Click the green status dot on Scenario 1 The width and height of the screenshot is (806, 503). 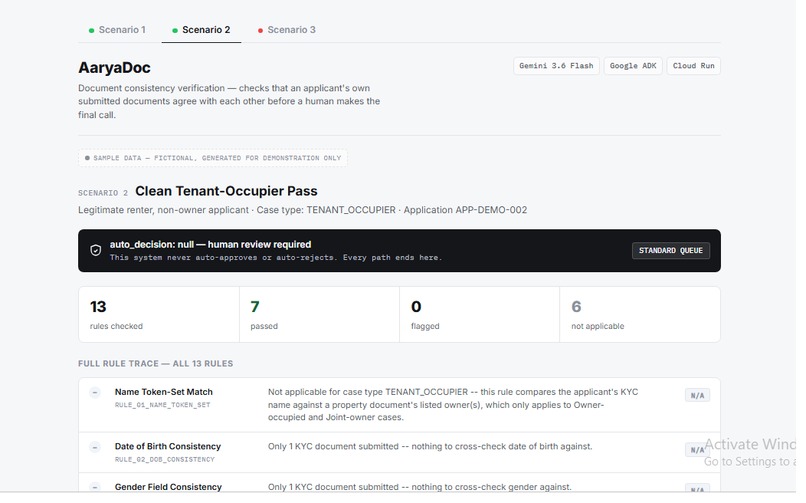coord(91,30)
